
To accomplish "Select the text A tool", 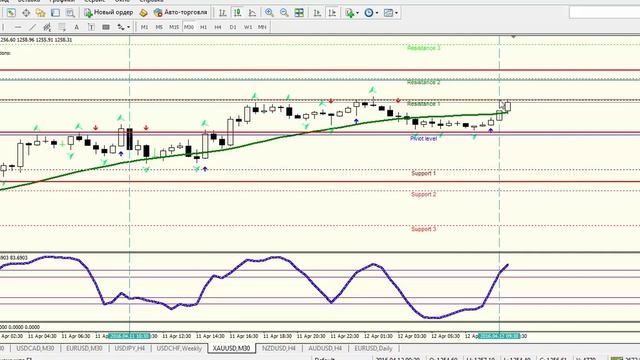I will click(76, 27).
